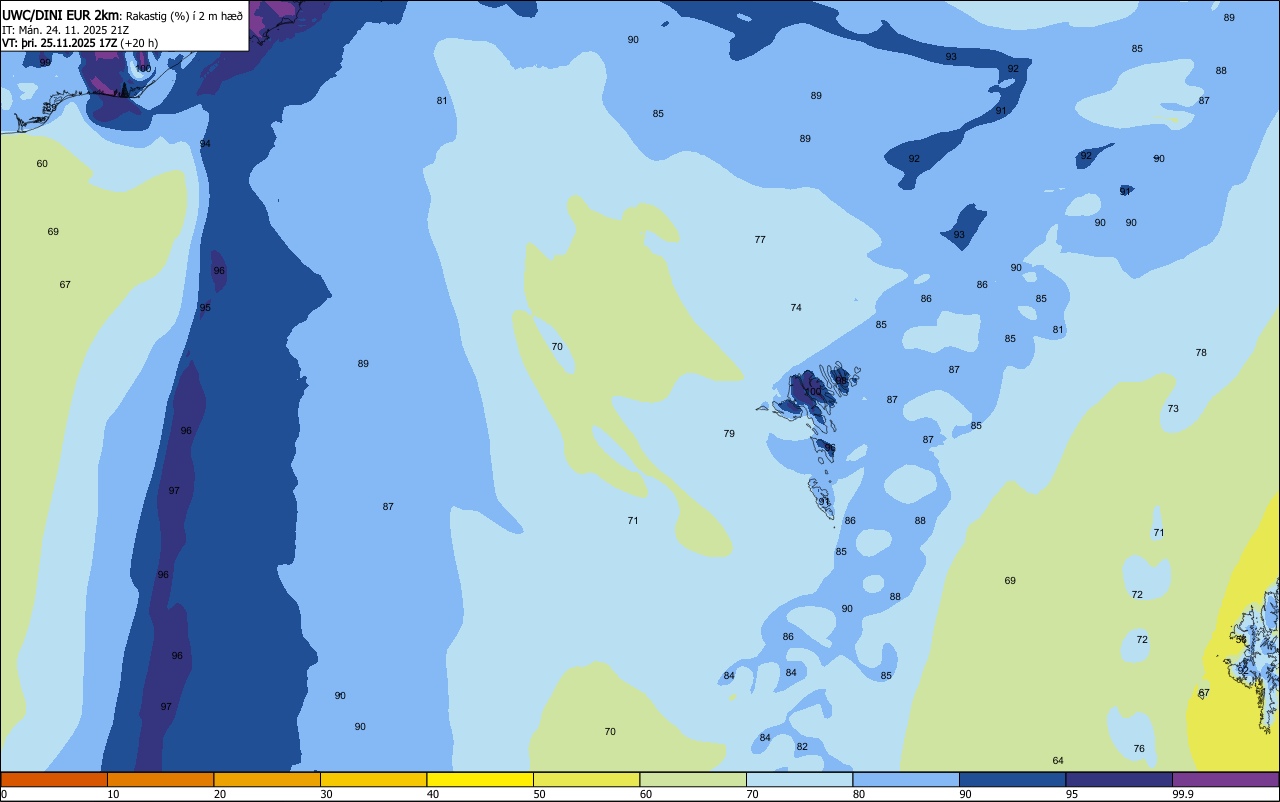Image resolution: width=1280 pixels, height=802 pixels.
Task: Click the legend tick label '50'
Action: (x=539, y=794)
